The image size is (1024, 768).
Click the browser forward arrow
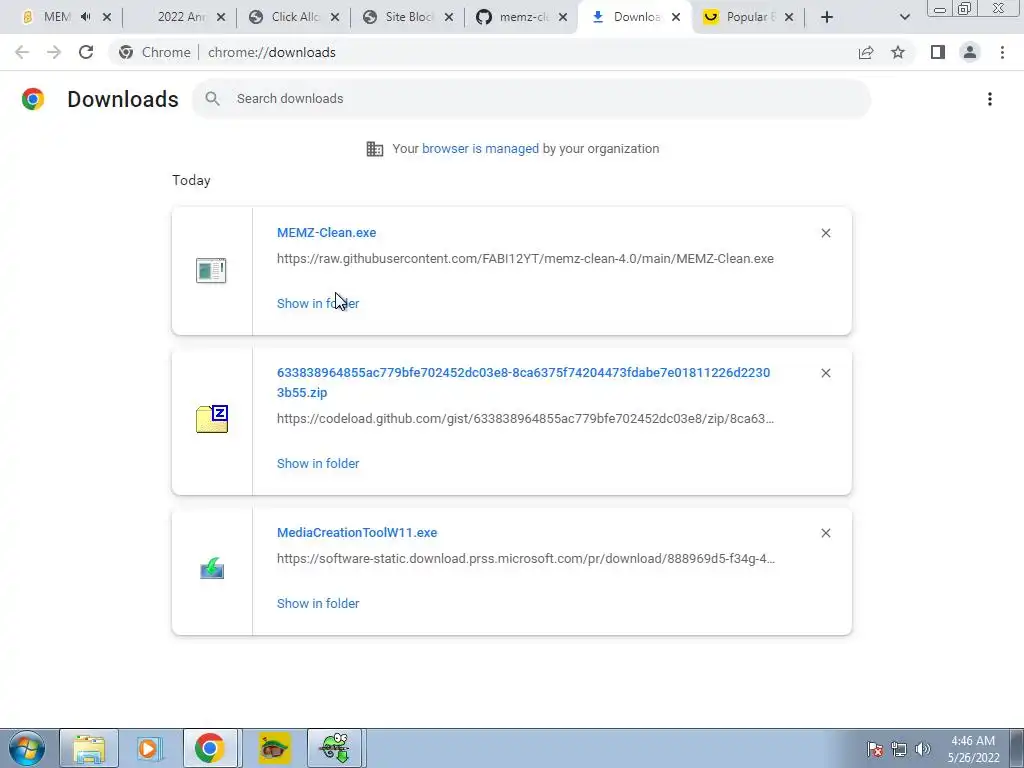tap(54, 52)
